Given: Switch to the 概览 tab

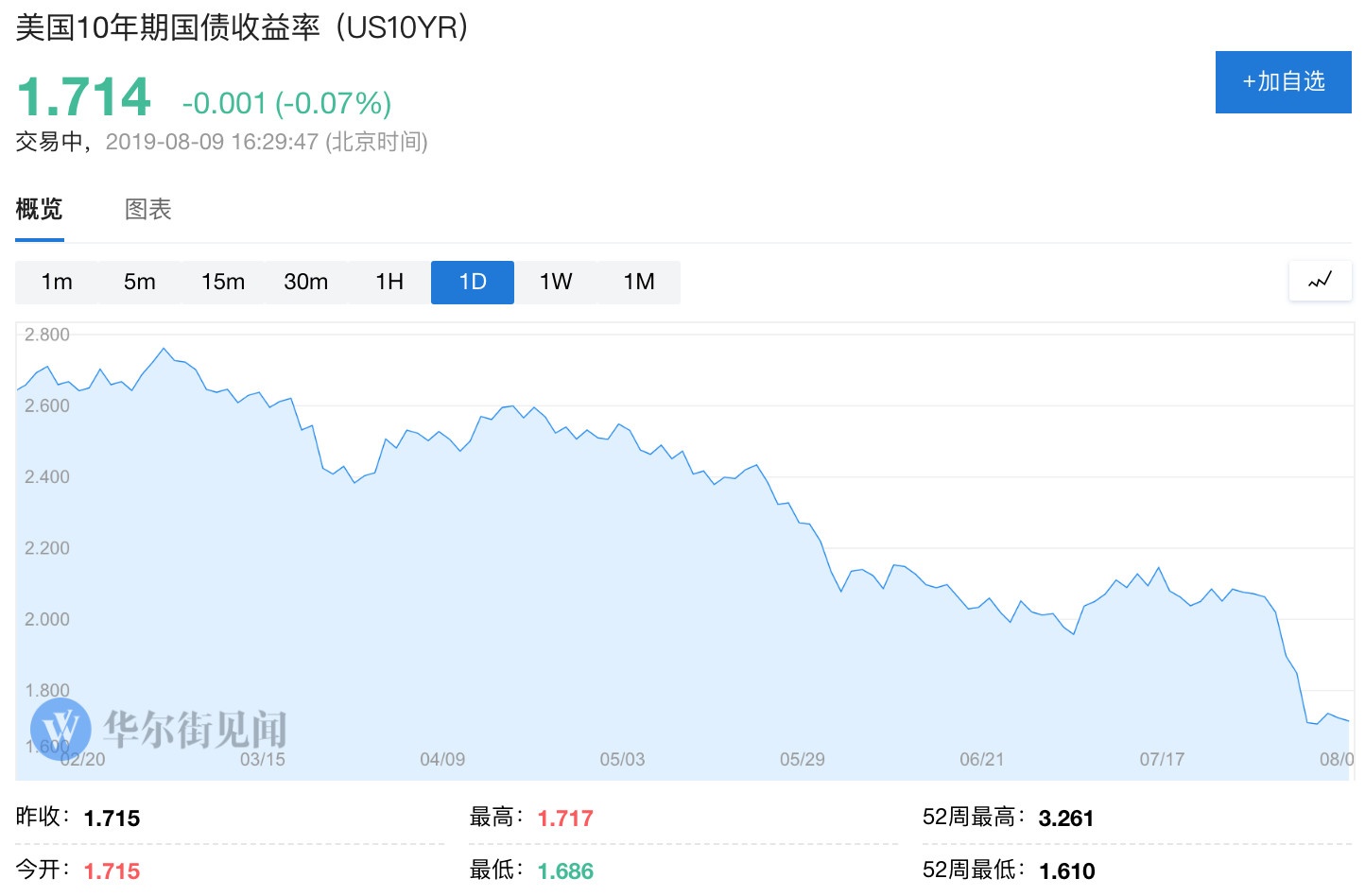Looking at the screenshot, I should point(40,209).
